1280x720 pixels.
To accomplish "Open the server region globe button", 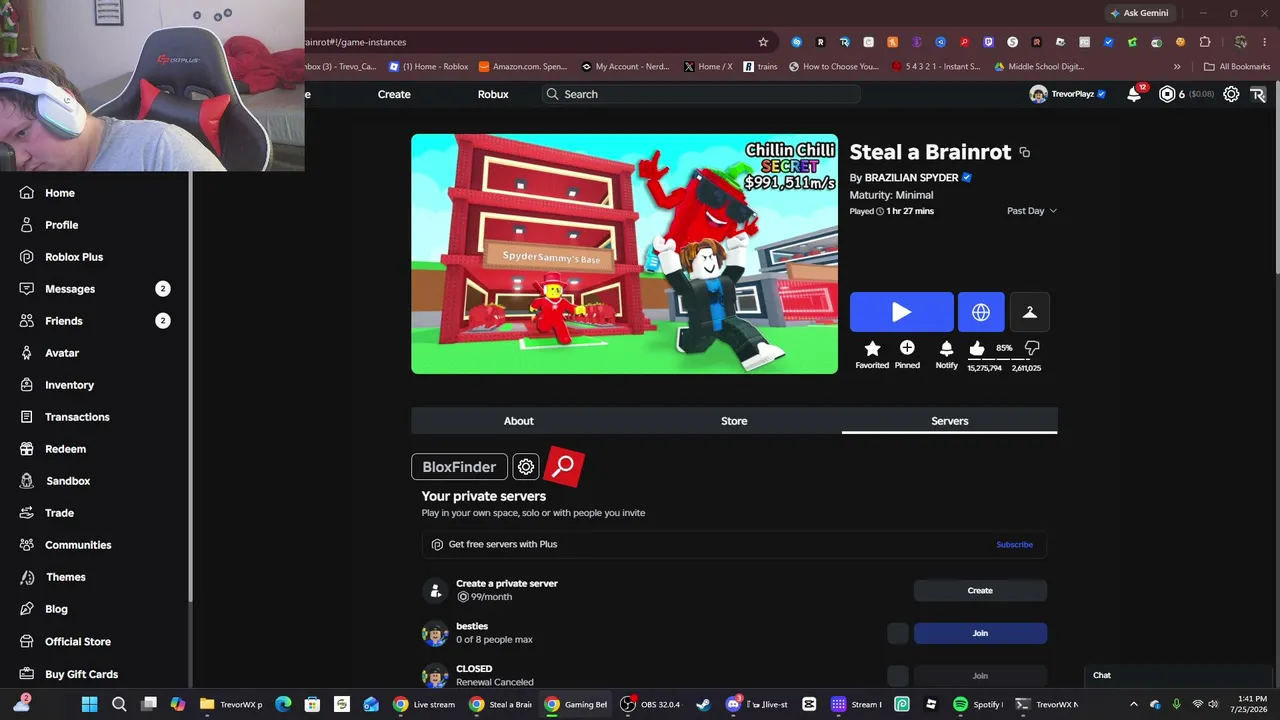I will [981, 312].
